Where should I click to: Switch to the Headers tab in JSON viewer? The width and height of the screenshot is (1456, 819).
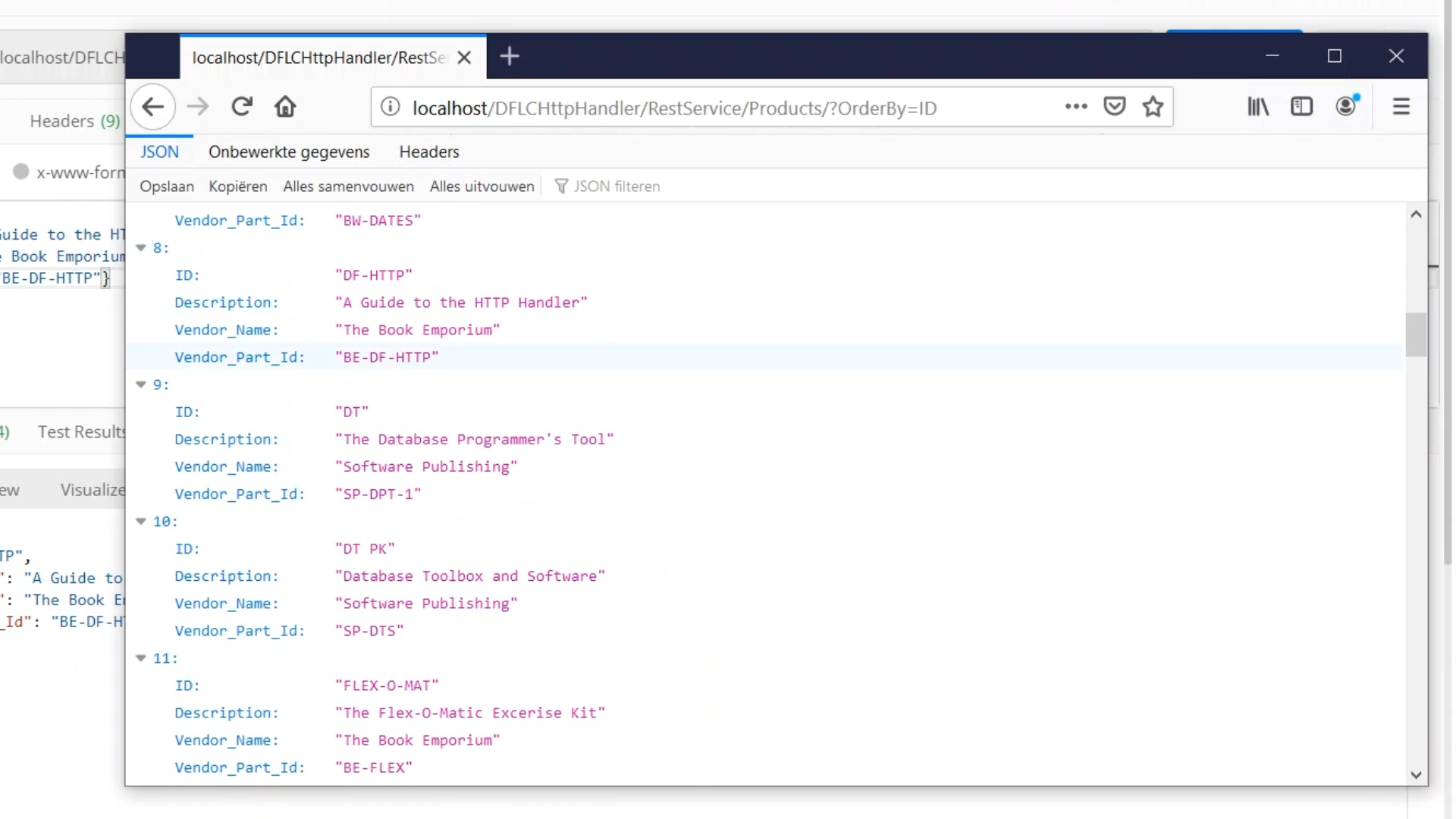click(429, 152)
